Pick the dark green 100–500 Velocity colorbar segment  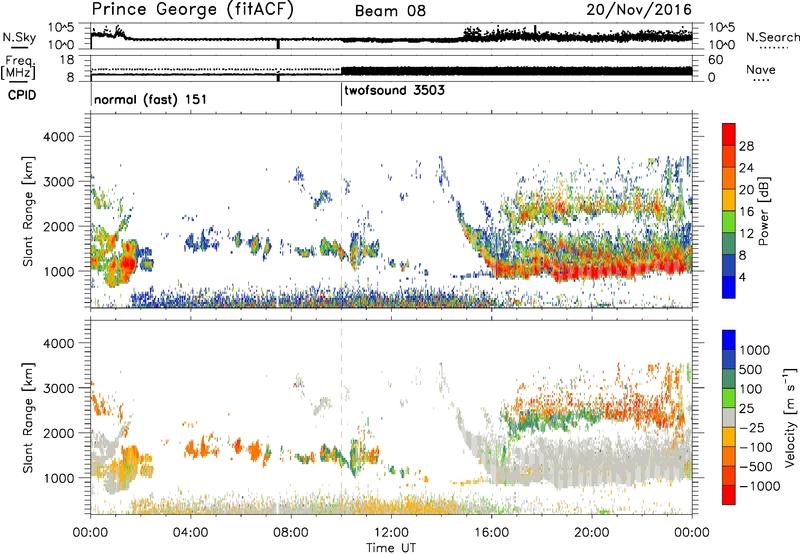[x=729, y=379]
